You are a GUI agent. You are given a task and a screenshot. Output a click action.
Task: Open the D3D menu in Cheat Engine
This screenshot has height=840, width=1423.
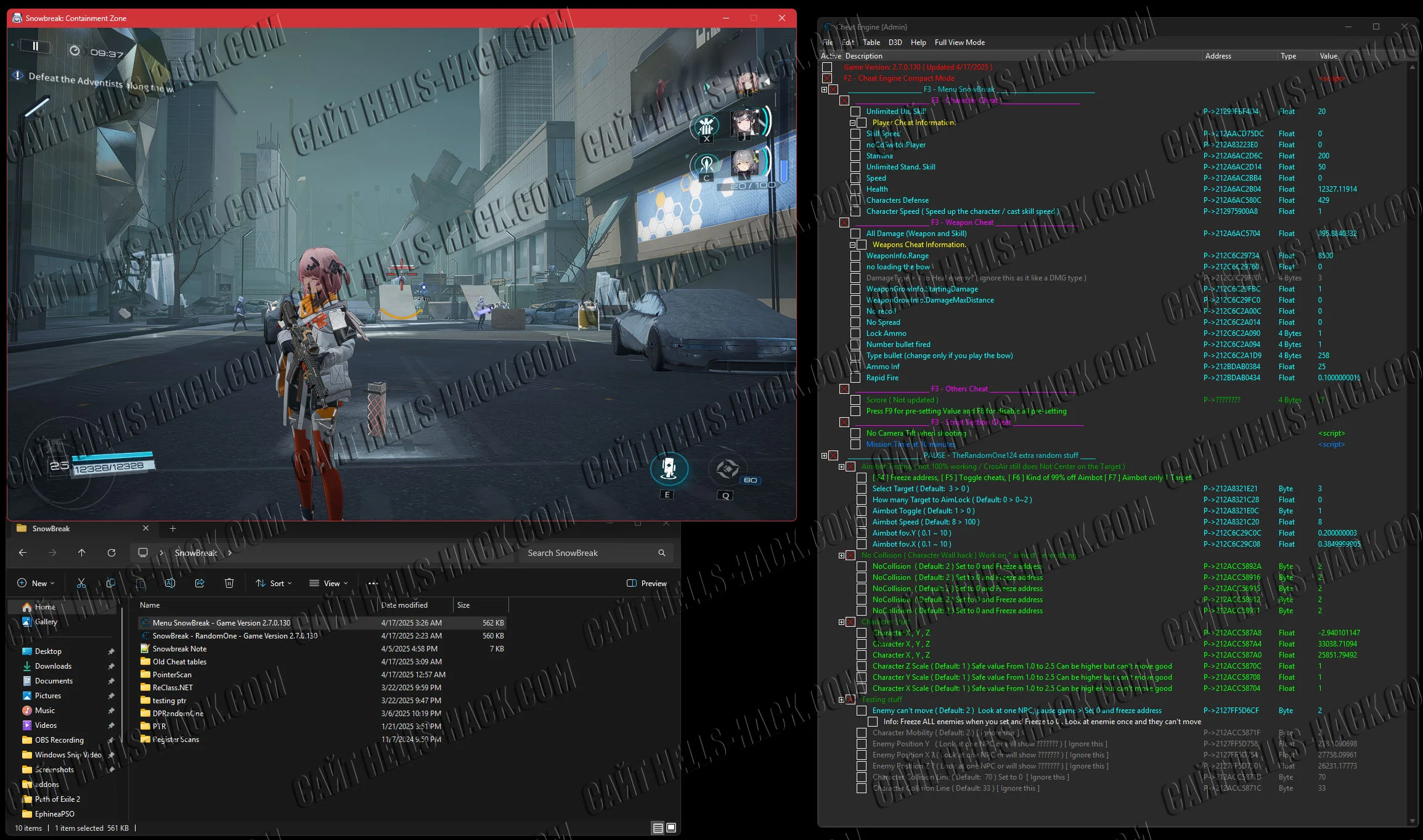click(x=895, y=43)
